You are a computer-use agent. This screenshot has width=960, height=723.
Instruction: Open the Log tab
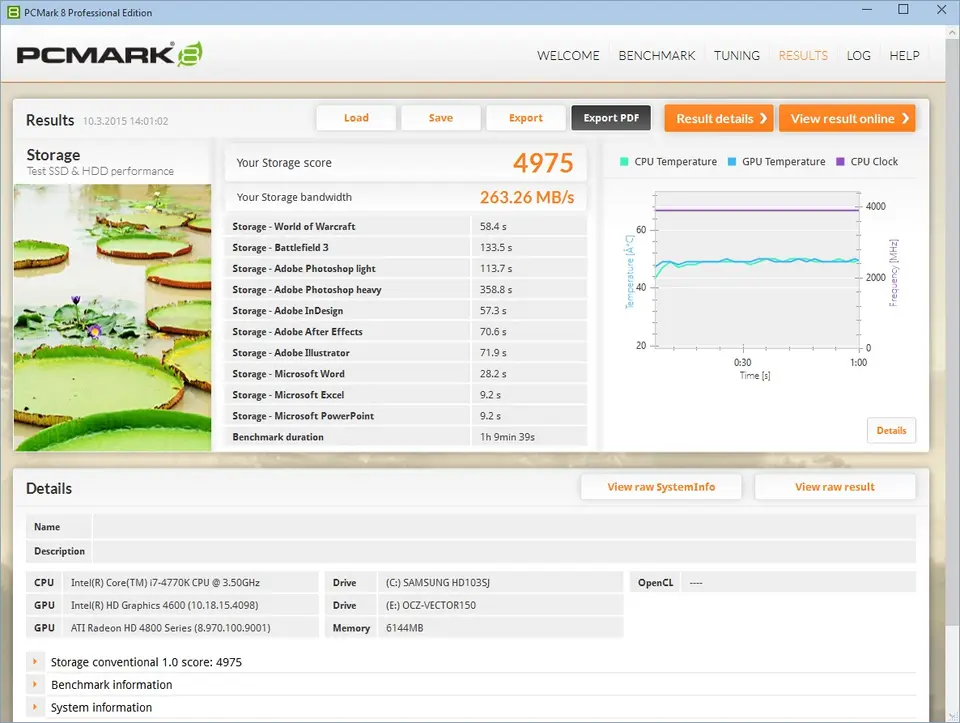click(x=858, y=56)
